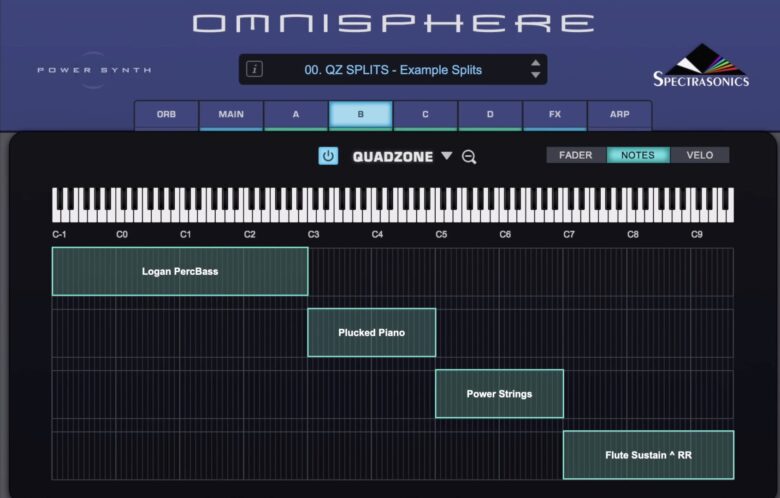This screenshot has height=498, width=780.
Task: Toggle the Quadzone power button
Action: (328, 156)
